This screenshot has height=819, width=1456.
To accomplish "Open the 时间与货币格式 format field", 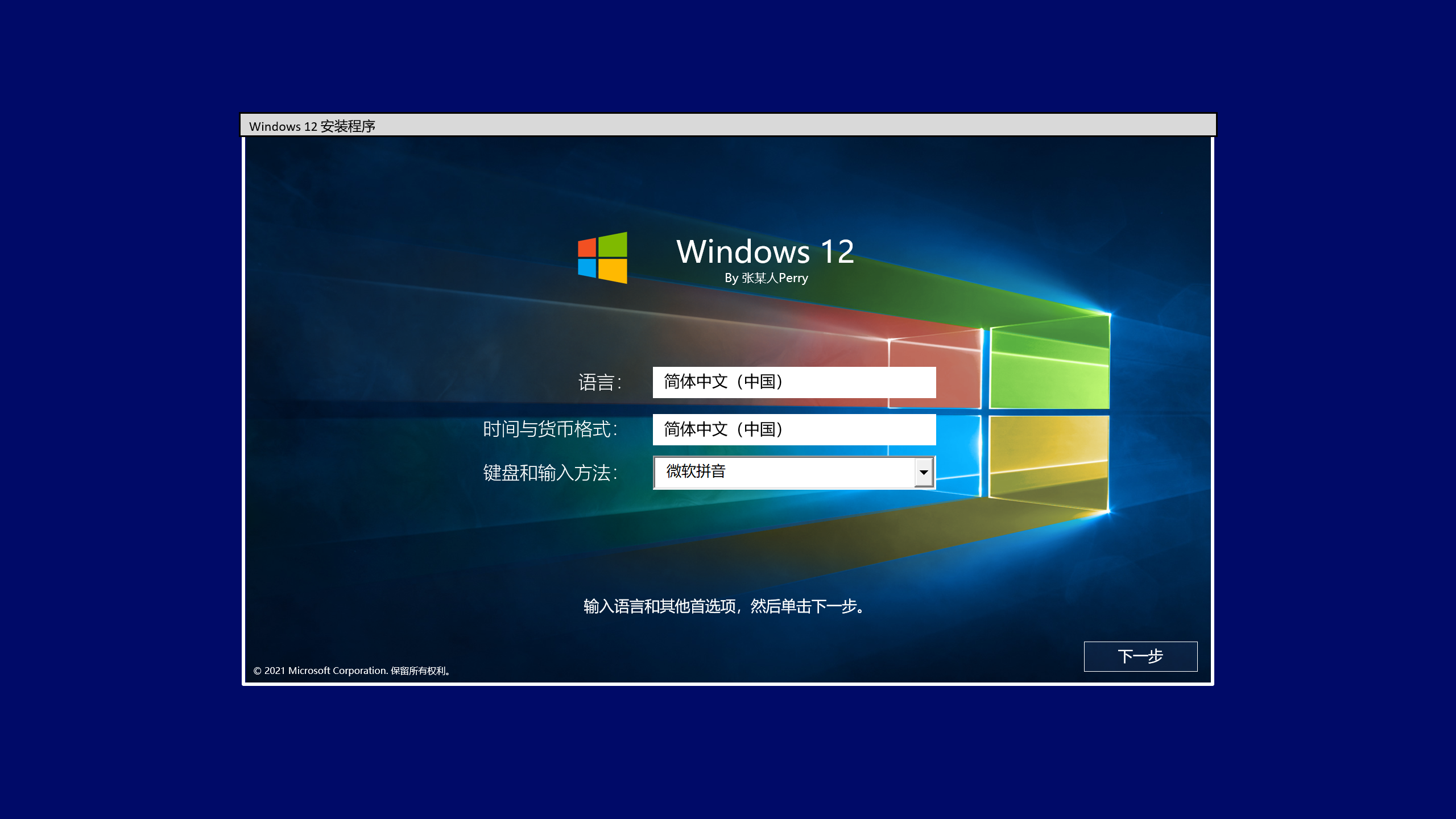I will pyautogui.click(x=795, y=431).
